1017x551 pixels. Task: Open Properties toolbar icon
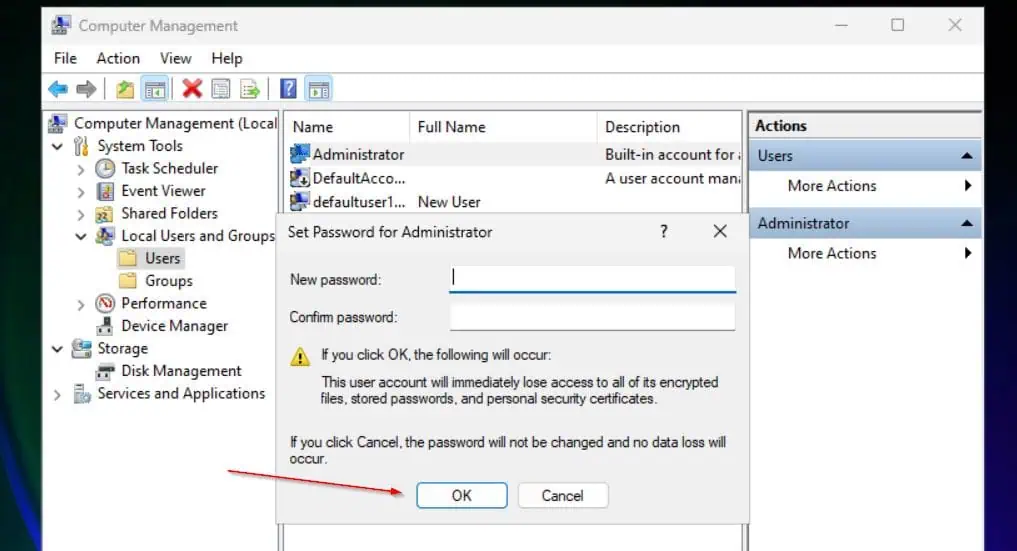[221, 89]
